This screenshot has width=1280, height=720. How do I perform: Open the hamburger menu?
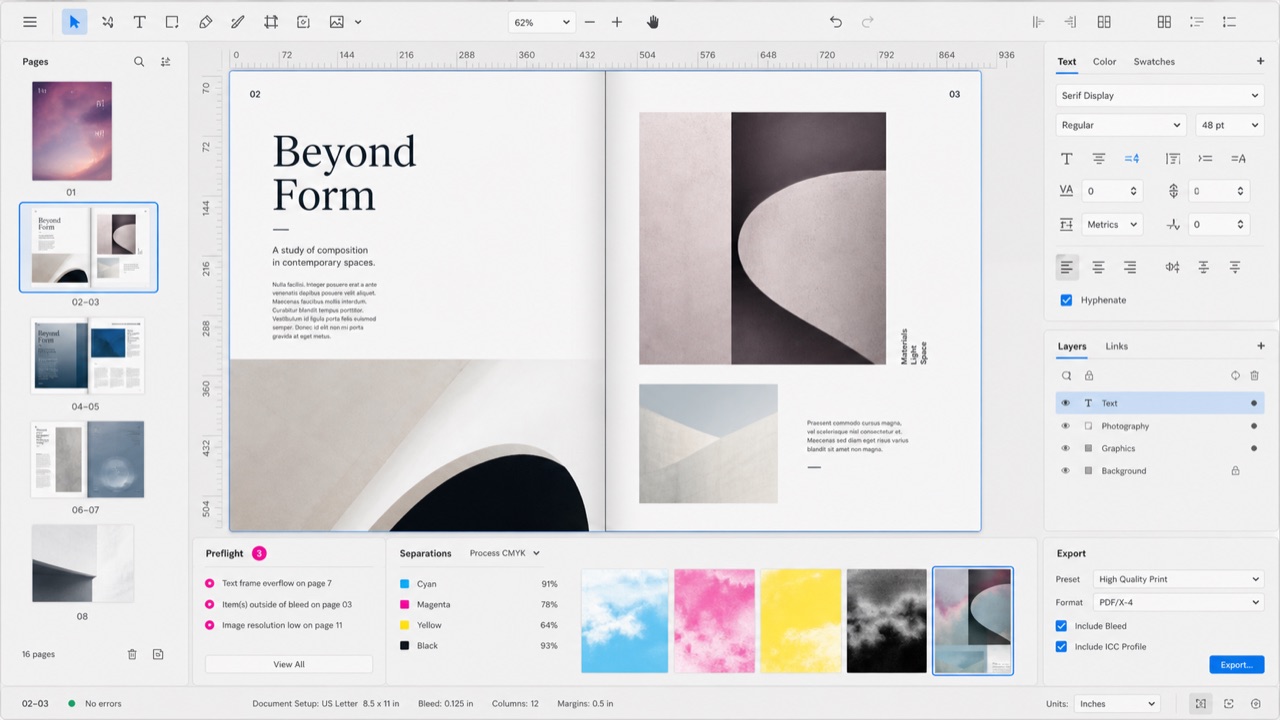pyautogui.click(x=30, y=22)
